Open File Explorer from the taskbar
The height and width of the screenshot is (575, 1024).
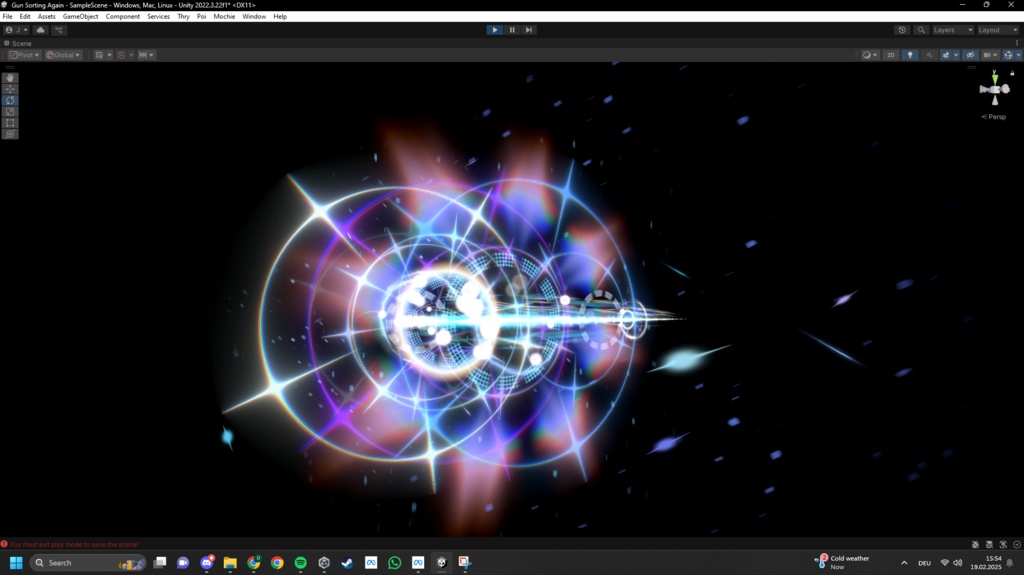pos(230,563)
